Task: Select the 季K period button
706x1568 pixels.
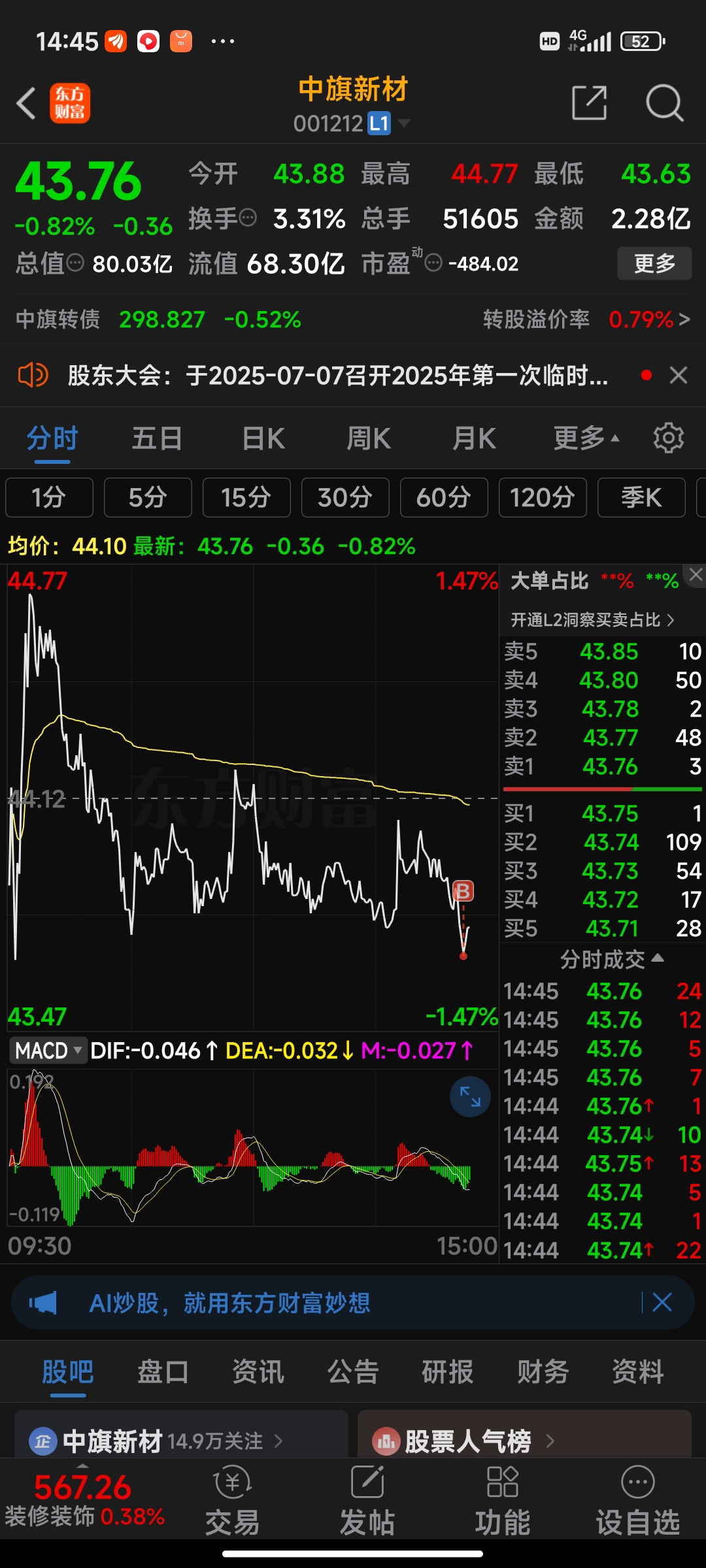Action: click(641, 497)
